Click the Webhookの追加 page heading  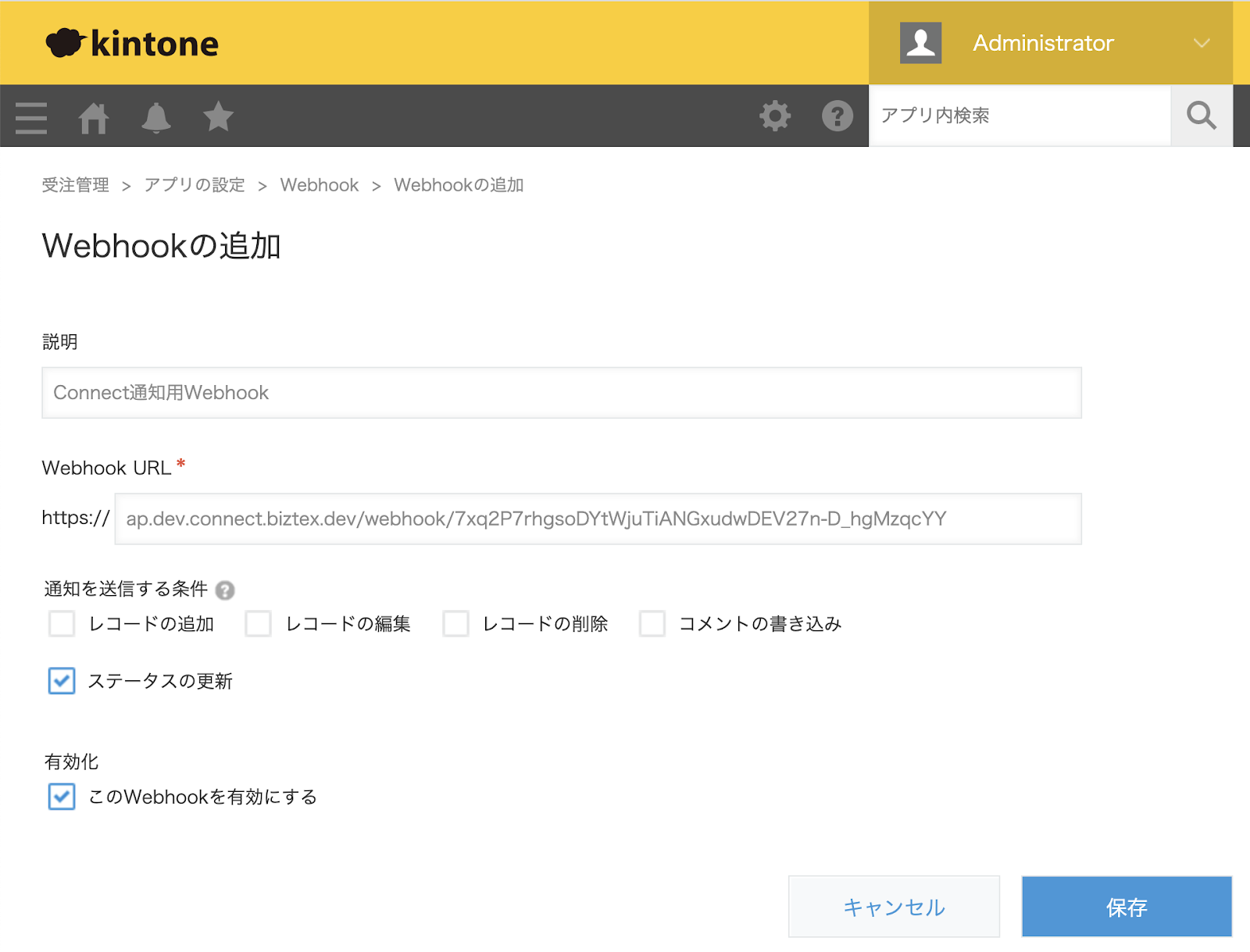tap(162, 246)
